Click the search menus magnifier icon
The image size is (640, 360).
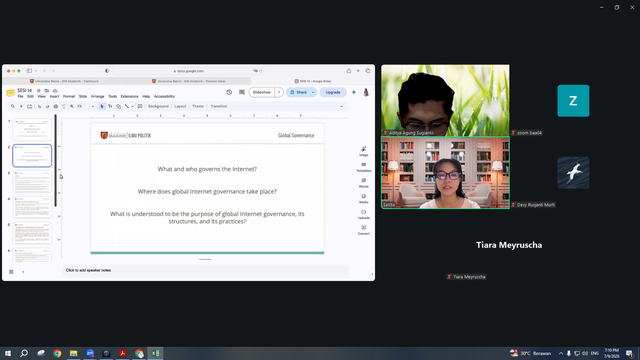pyautogui.click(x=13, y=106)
